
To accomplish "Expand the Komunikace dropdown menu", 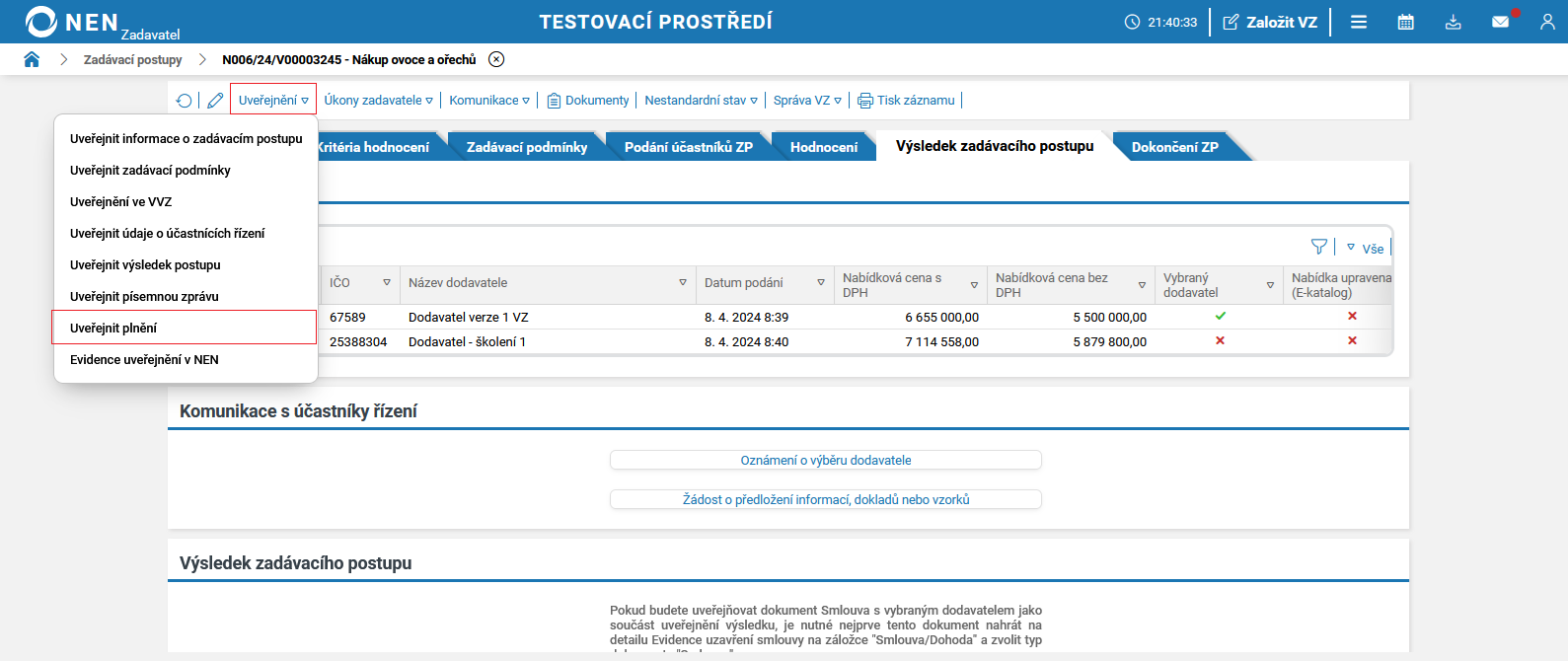I will 489,101.
